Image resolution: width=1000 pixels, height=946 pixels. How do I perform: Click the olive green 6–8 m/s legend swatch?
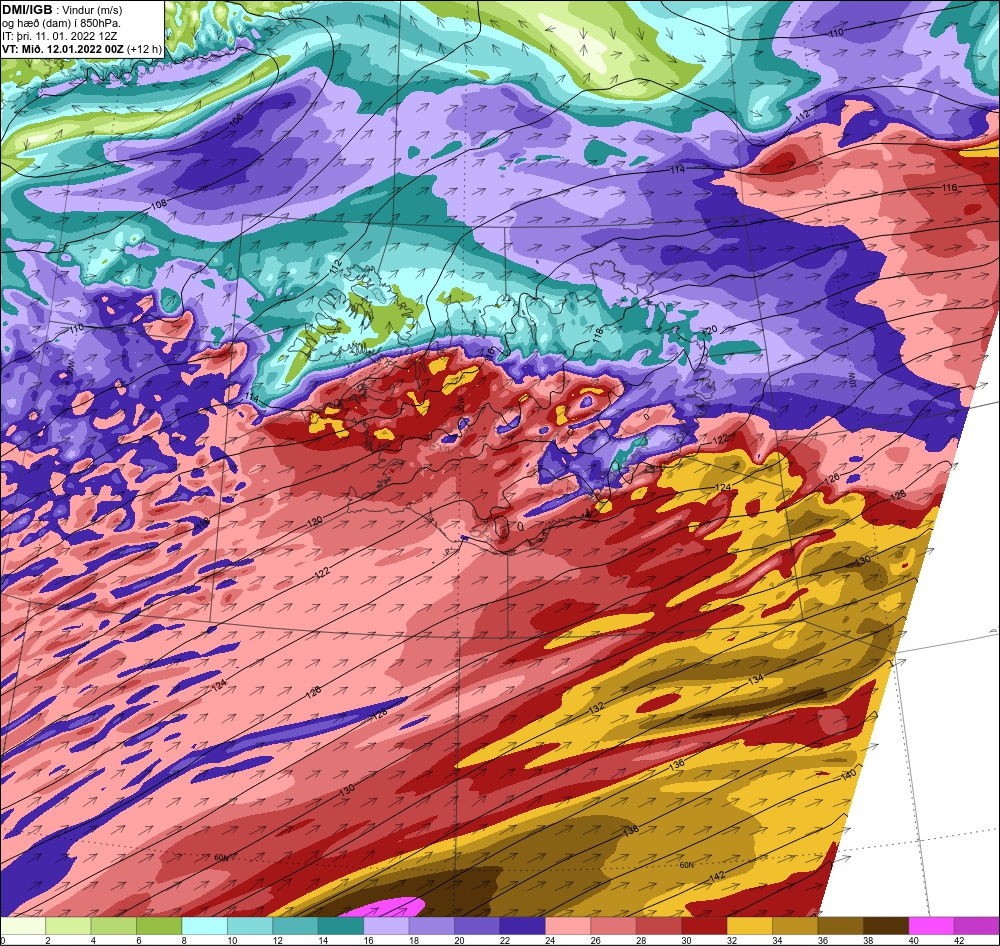(159, 926)
